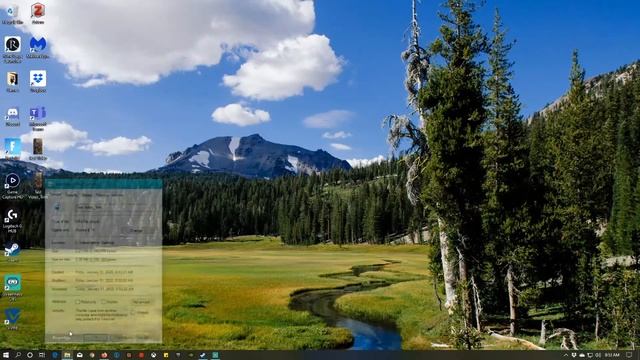Open the teal app icon on the taskbar
Image resolution: width=640 pixels, height=360 pixels.
(x=215, y=355)
